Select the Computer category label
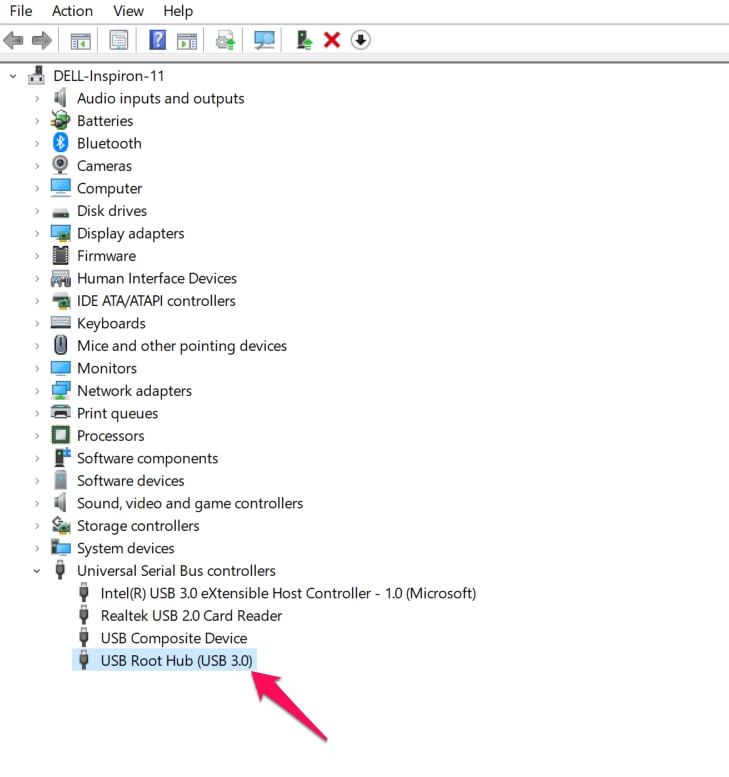Image resolution: width=729 pixels, height=777 pixels. pos(110,188)
